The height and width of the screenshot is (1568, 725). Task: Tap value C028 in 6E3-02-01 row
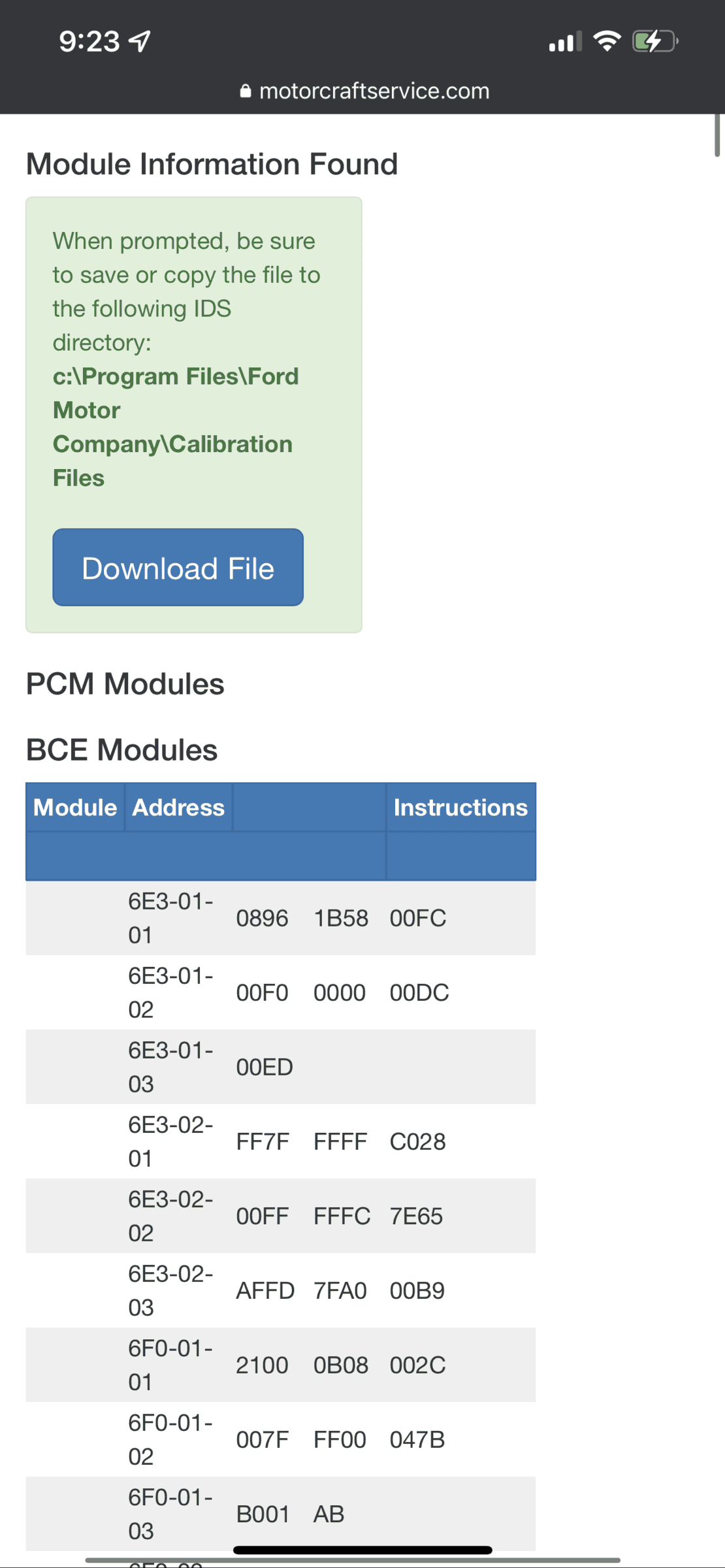click(x=417, y=1141)
